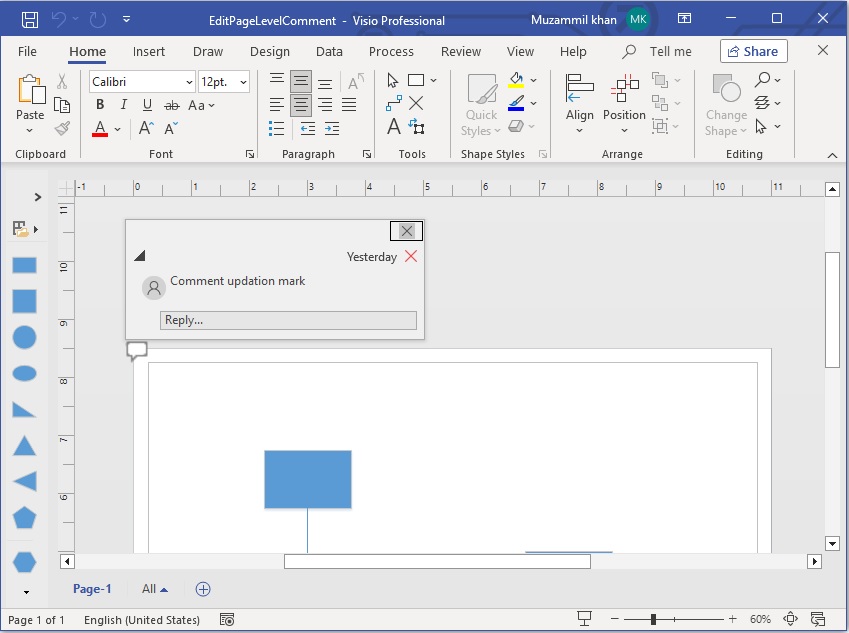Expand the All pages list
Image resolution: width=849 pixels, height=633 pixels.
155,589
